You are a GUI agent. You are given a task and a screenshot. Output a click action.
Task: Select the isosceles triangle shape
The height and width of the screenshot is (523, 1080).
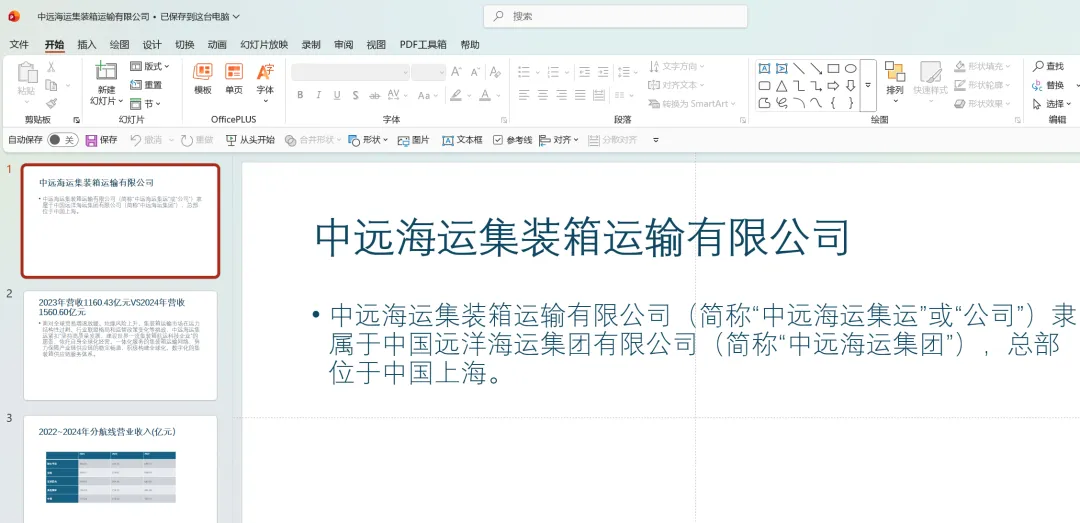tap(781, 86)
